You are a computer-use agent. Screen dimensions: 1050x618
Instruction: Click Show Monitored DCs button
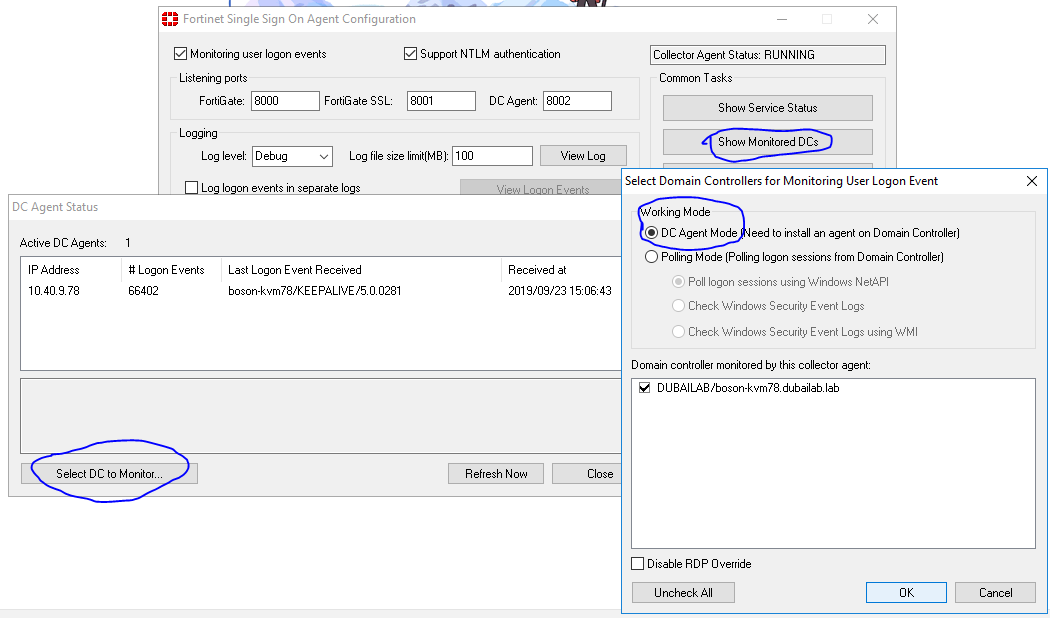coord(767,142)
